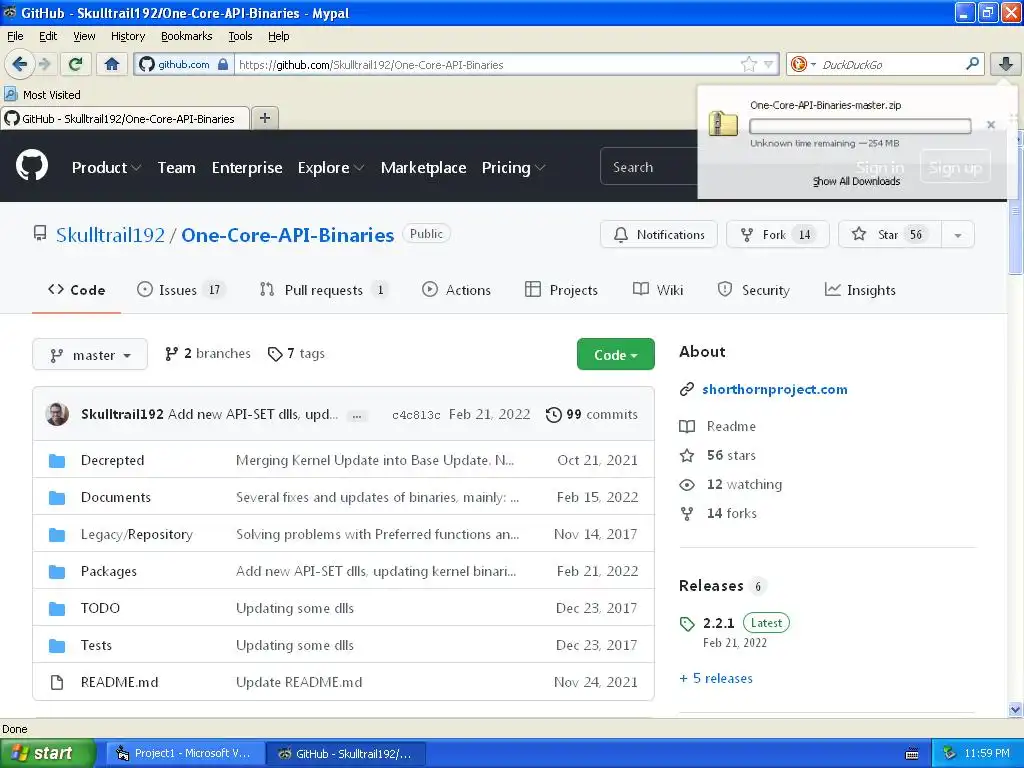View the 2 branches link
The width and height of the screenshot is (1024, 768).
(x=208, y=354)
